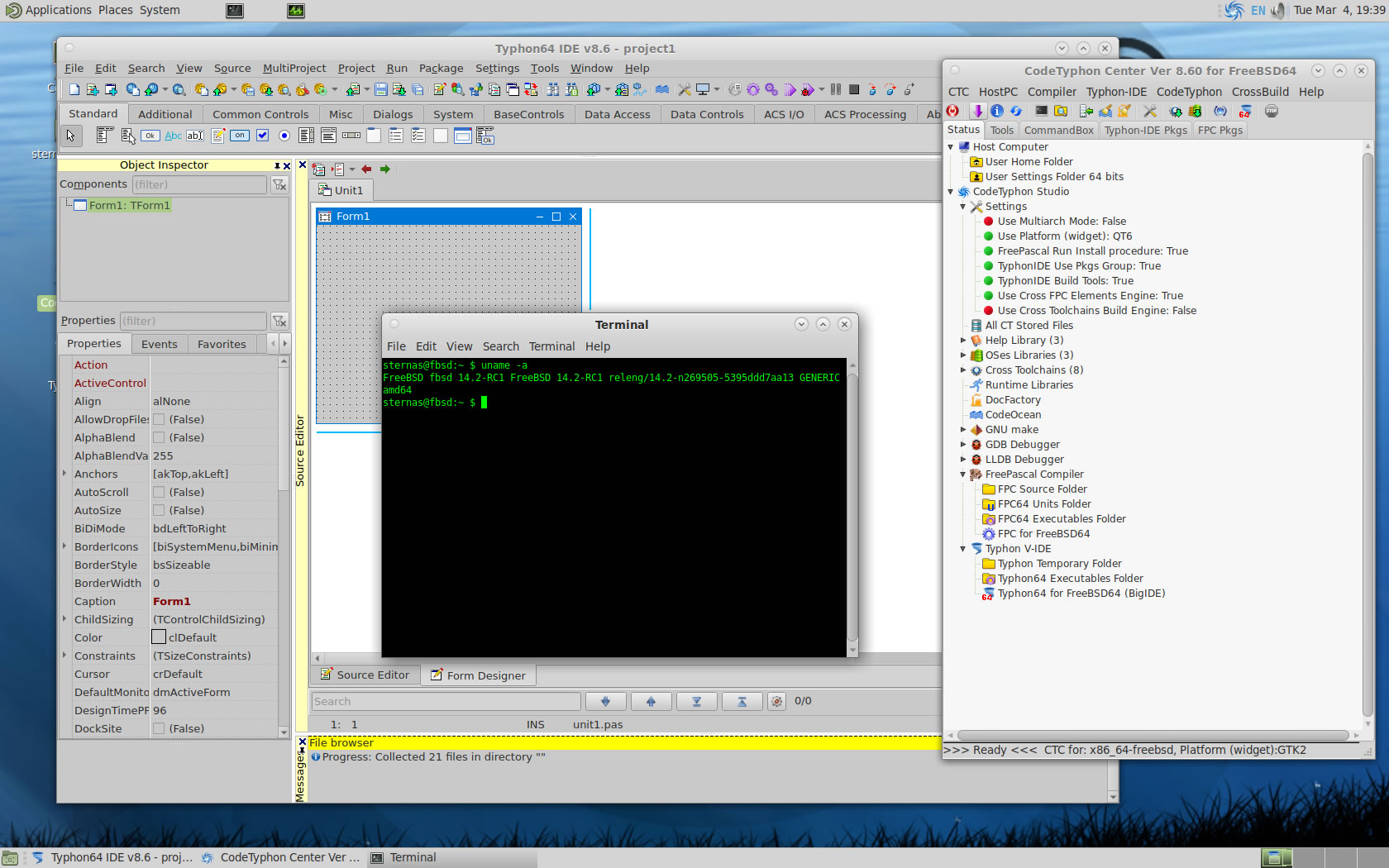Expand Cross Toolchains (8) tree node
Screen dimensions: 1389x868
pyautogui.click(x=963, y=370)
